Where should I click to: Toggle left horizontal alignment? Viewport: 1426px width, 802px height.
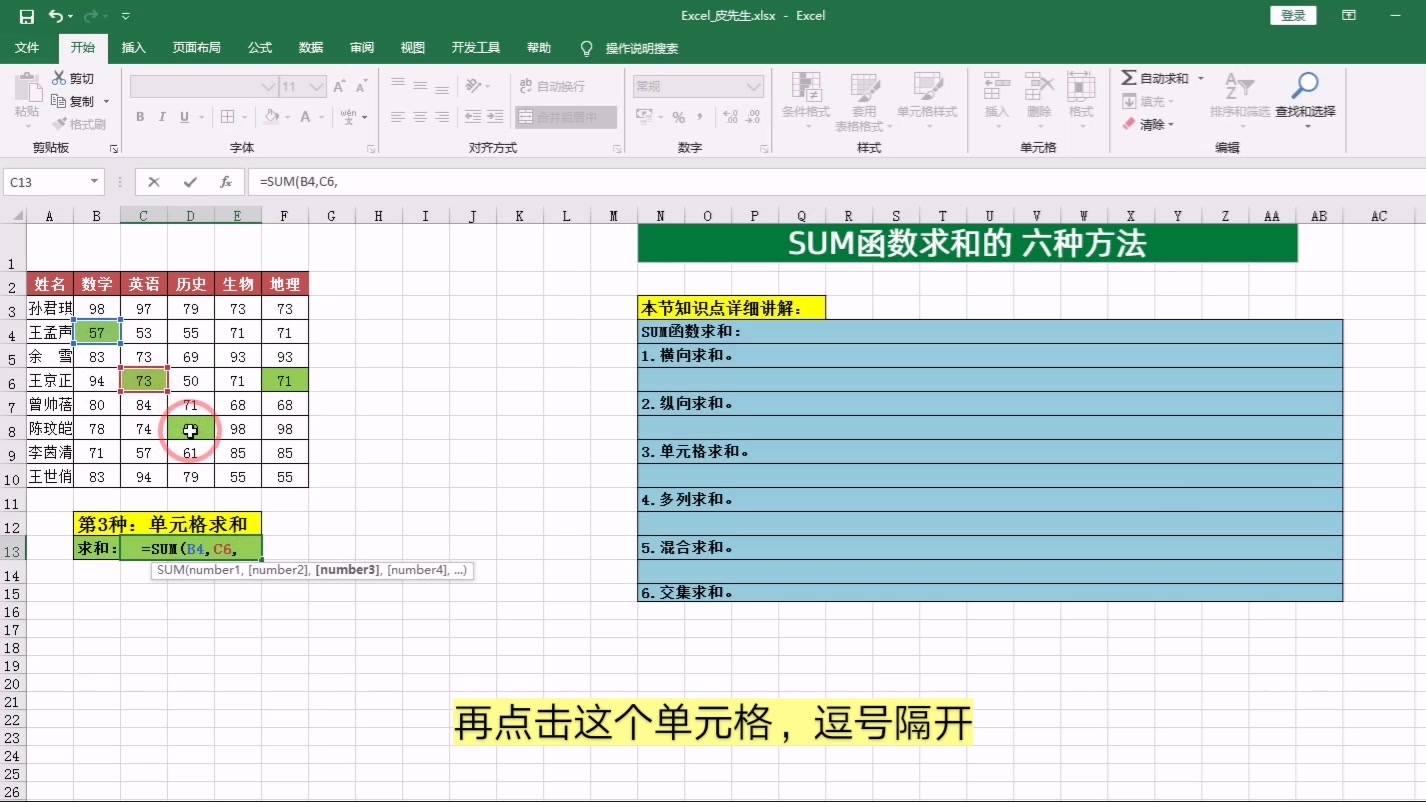[x=398, y=117]
